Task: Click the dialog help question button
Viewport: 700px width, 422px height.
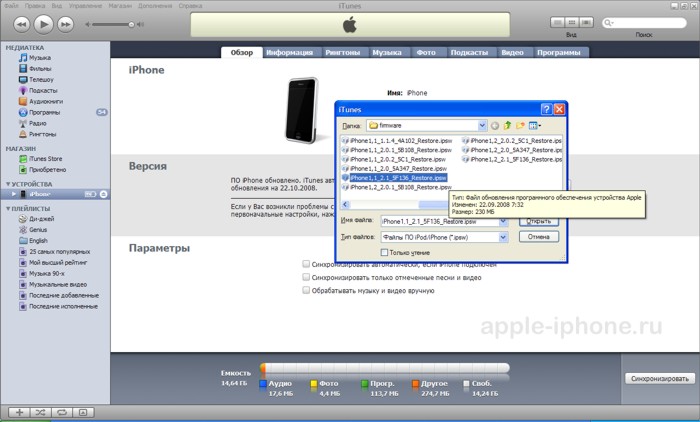Action: 546,109
